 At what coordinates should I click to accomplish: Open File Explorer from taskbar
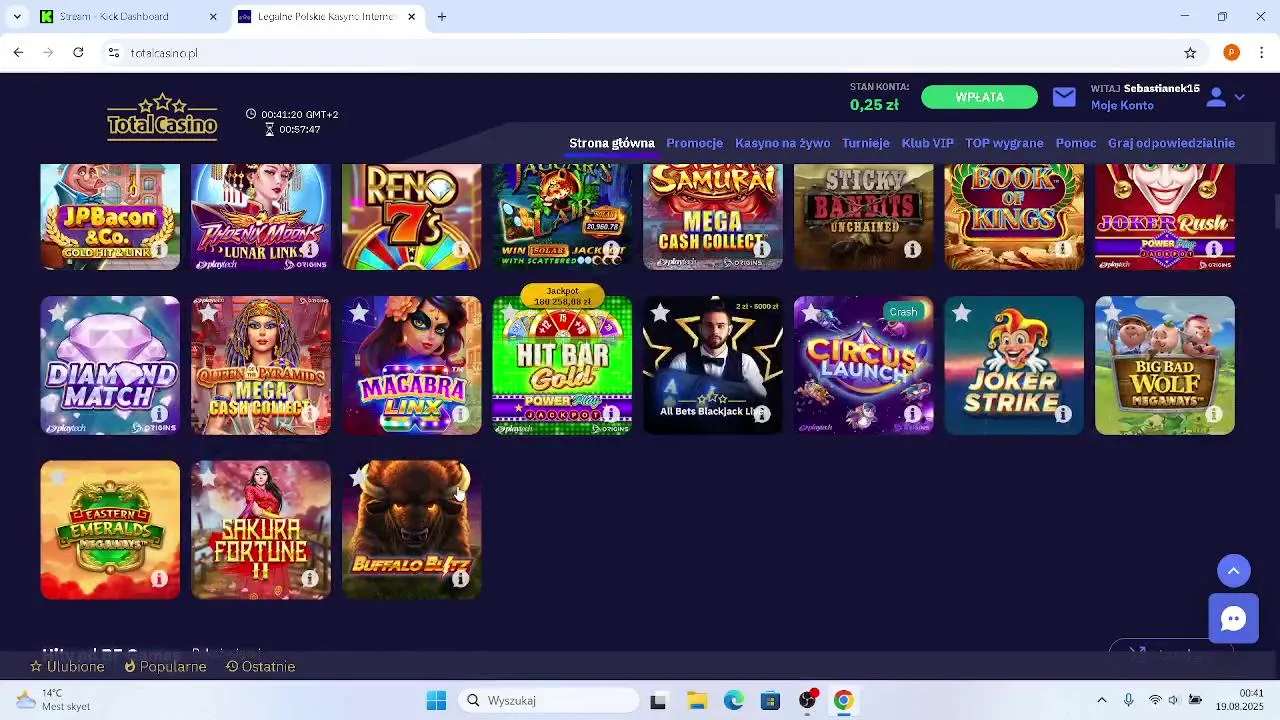pos(697,701)
